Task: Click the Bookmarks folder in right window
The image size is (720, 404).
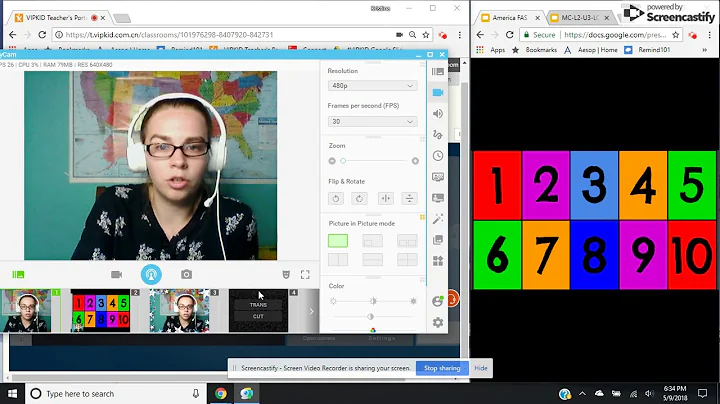Action: 534,50
